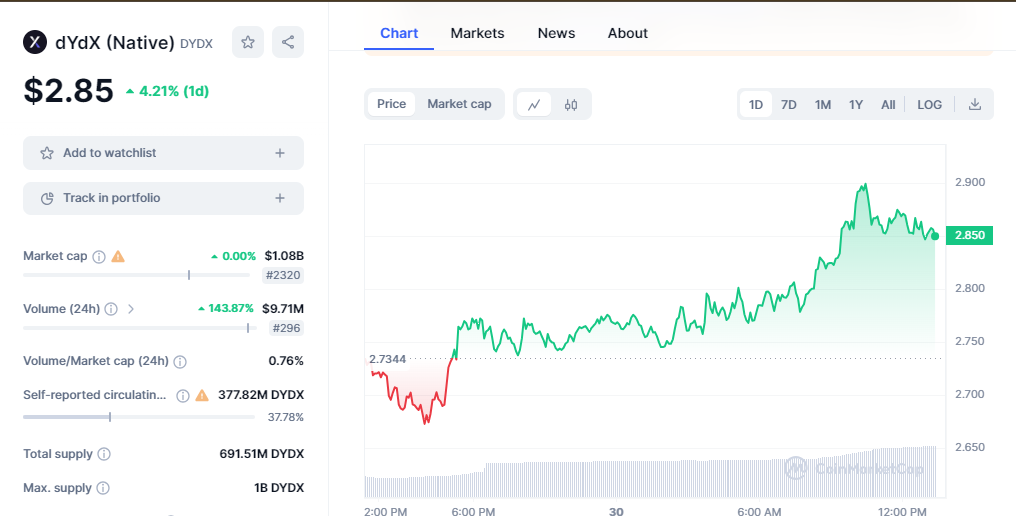Click the DYDX ticker symbol text

196,43
